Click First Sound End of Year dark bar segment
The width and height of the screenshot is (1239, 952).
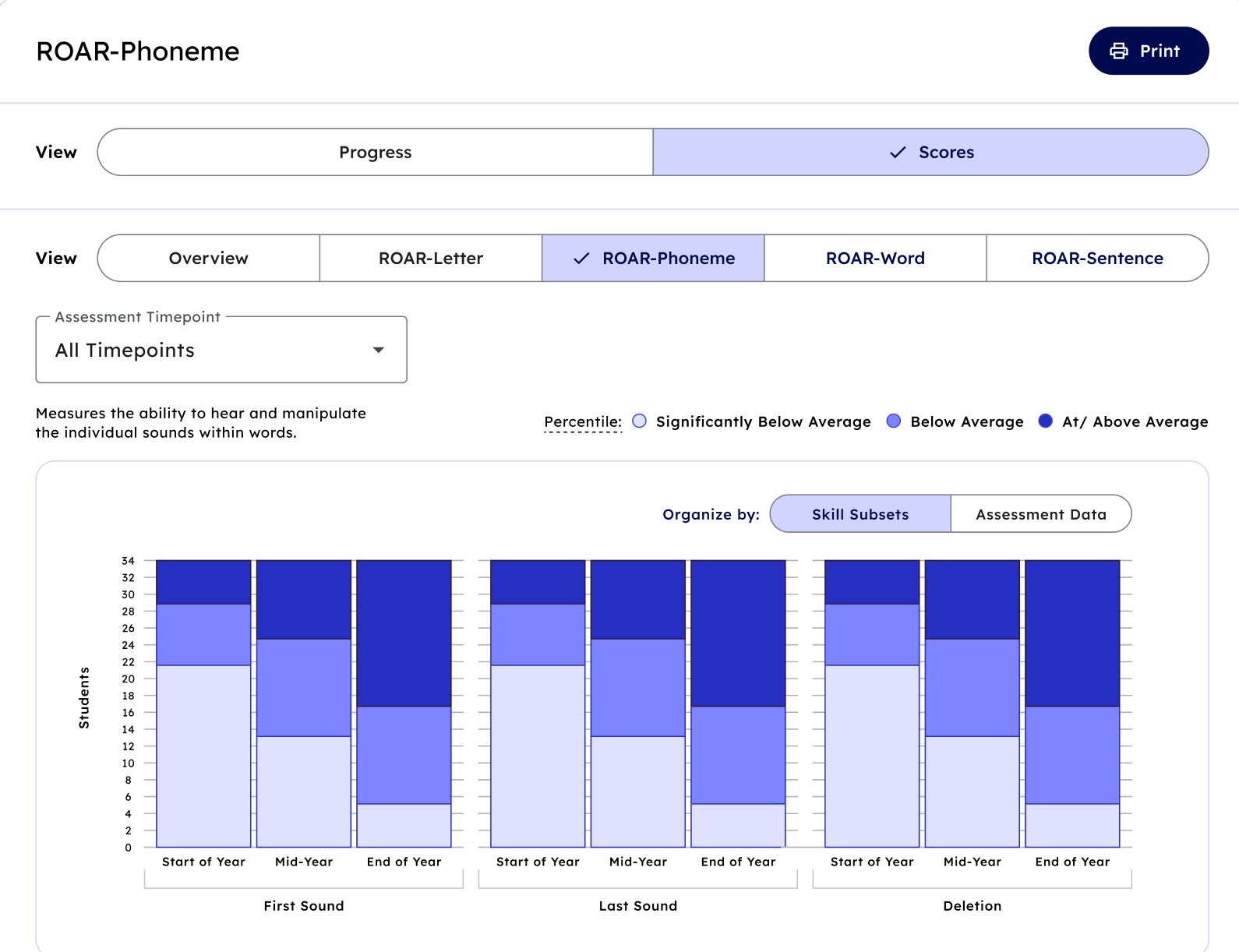point(404,633)
